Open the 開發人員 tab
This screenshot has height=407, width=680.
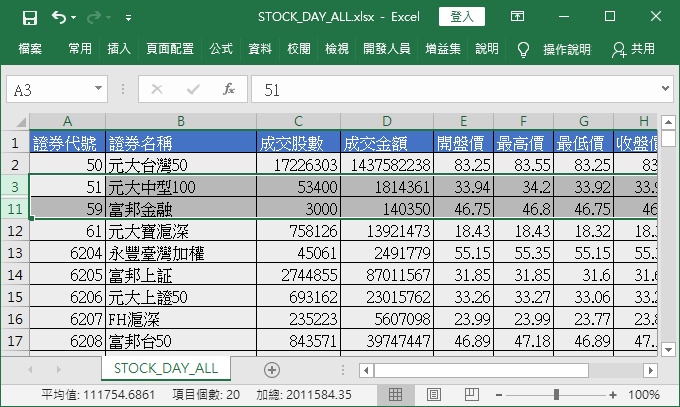pyautogui.click(x=386, y=49)
